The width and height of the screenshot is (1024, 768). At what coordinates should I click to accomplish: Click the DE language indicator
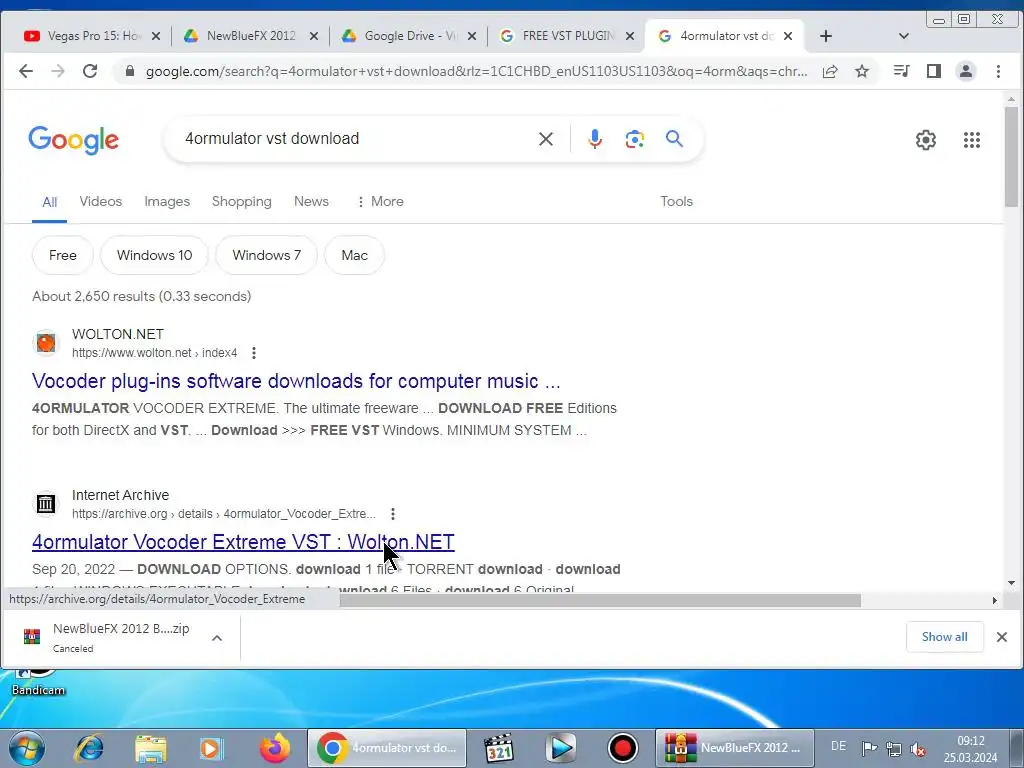point(839,746)
